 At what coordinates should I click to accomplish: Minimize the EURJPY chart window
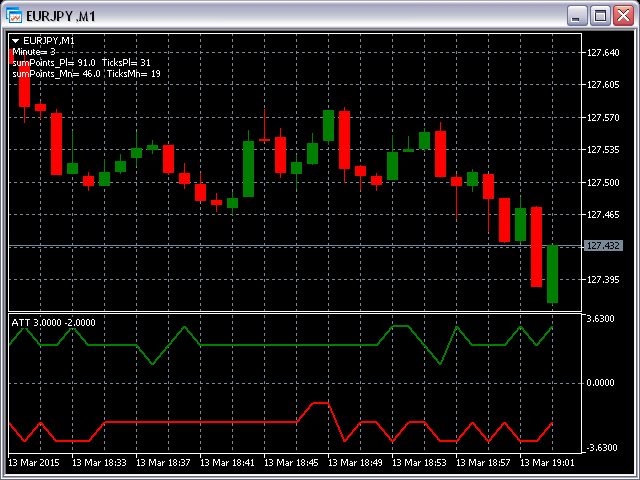[575, 16]
